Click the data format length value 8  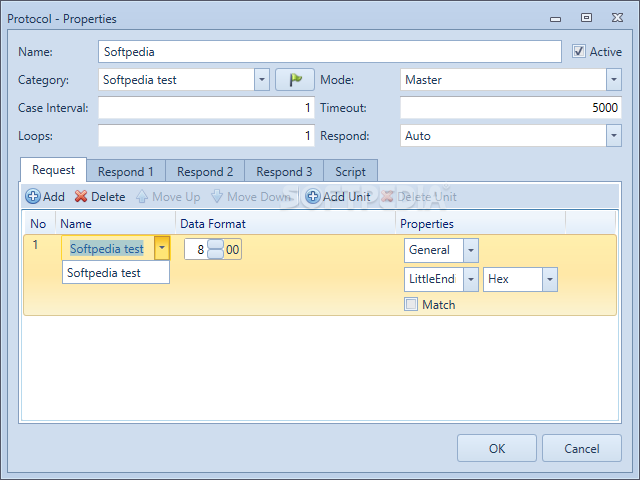pyautogui.click(x=197, y=249)
